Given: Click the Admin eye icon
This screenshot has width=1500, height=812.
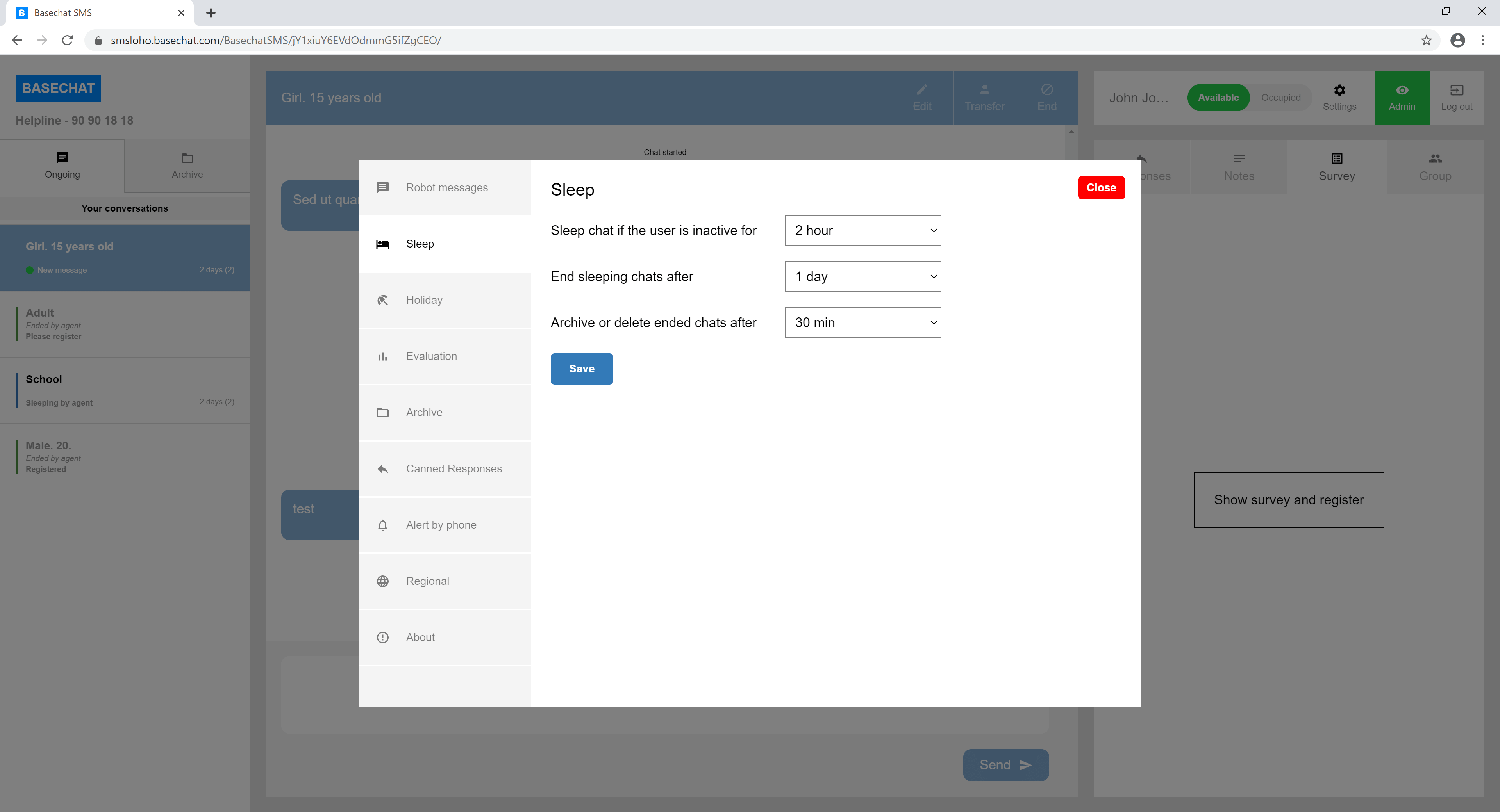Looking at the screenshot, I should click(1402, 90).
